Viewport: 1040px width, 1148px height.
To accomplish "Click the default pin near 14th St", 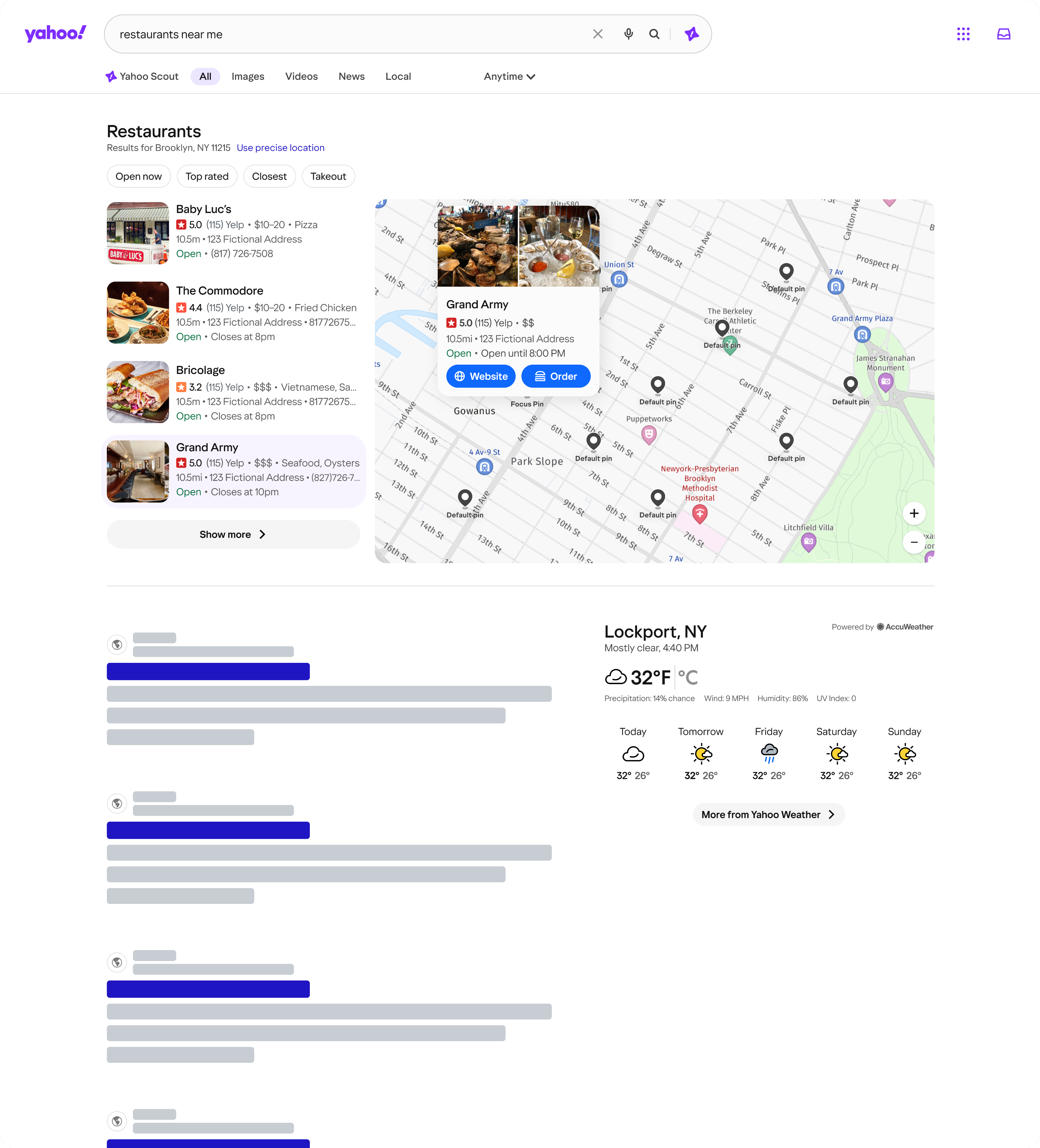I will click(x=465, y=498).
